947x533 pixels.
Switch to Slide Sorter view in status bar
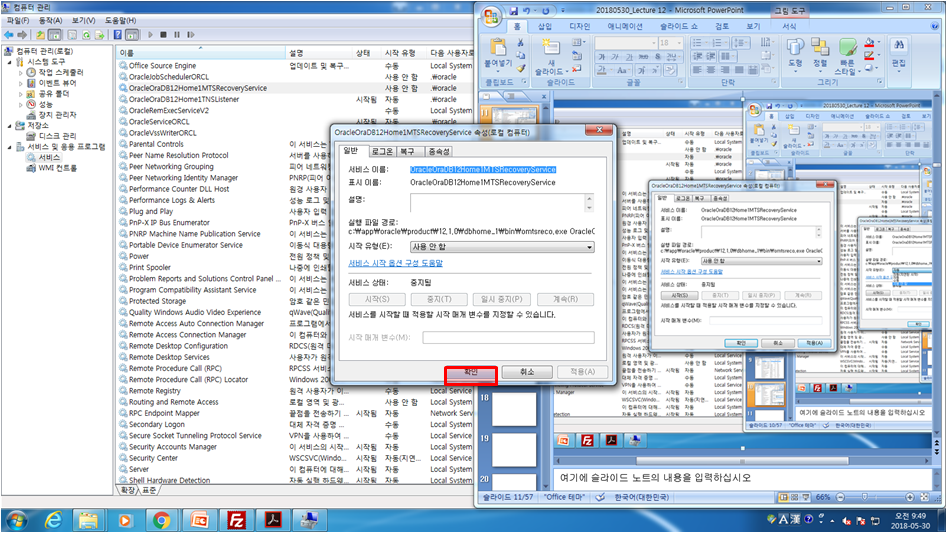click(794, 497)
